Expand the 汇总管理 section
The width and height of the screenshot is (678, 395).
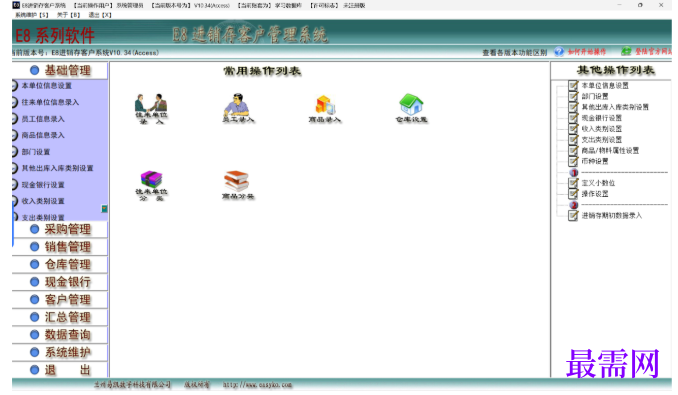(x=60, y=317)
